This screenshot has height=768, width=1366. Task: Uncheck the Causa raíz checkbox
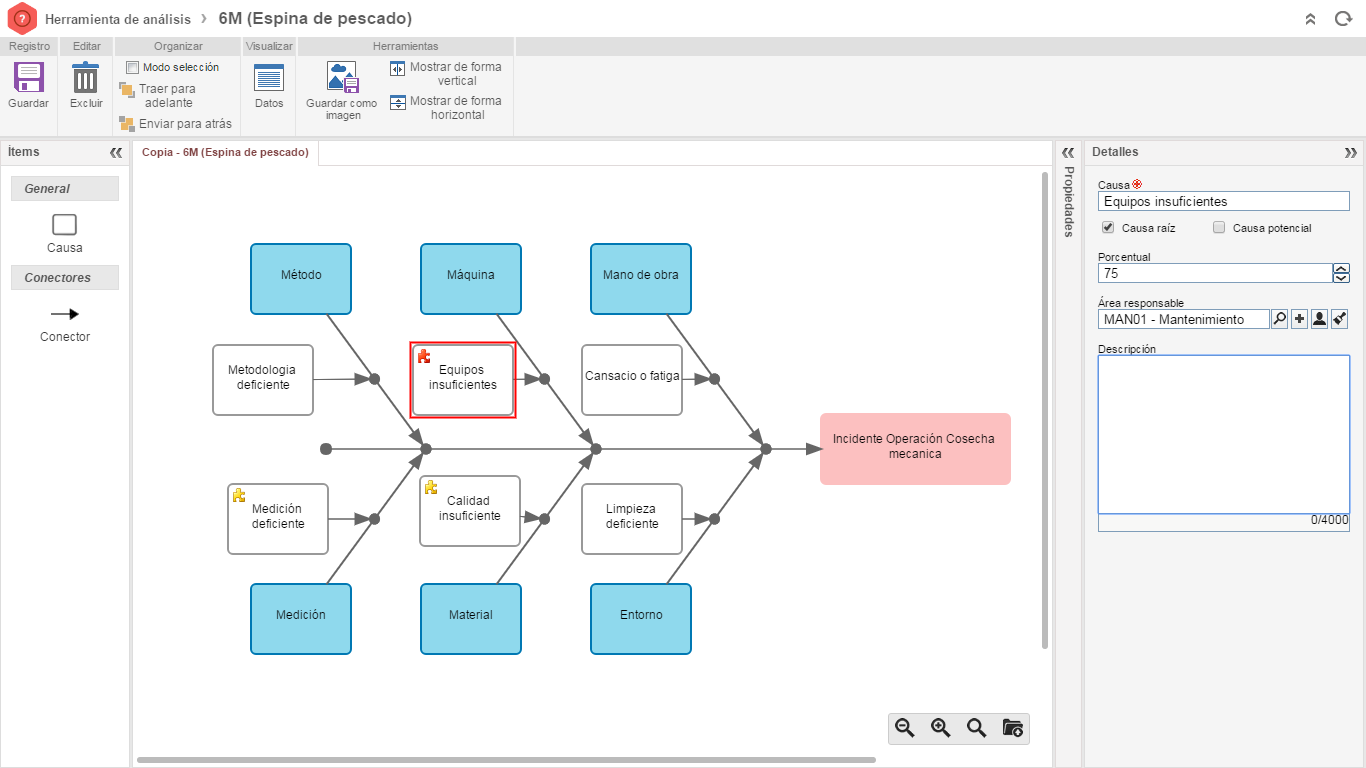(x=1107, y=228)
